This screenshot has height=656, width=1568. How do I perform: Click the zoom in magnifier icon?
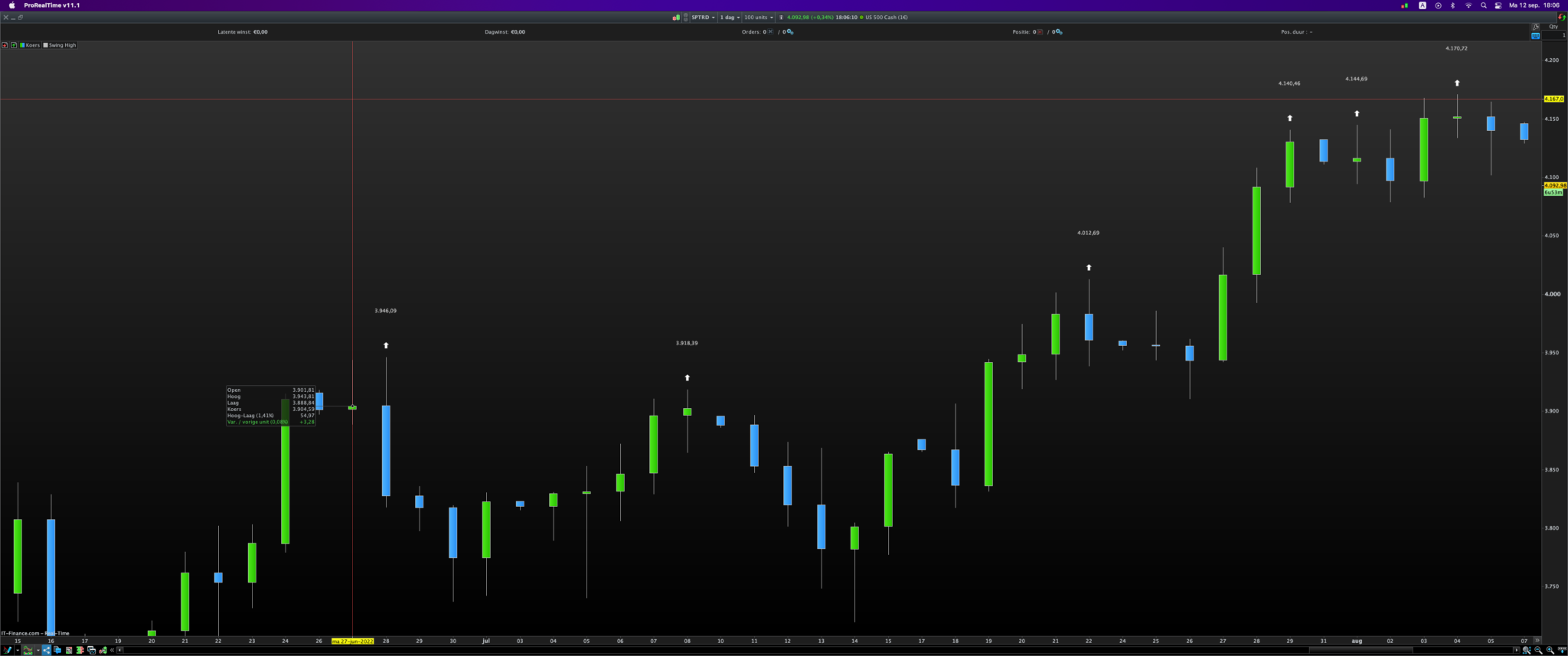[x=1550, y=650]
